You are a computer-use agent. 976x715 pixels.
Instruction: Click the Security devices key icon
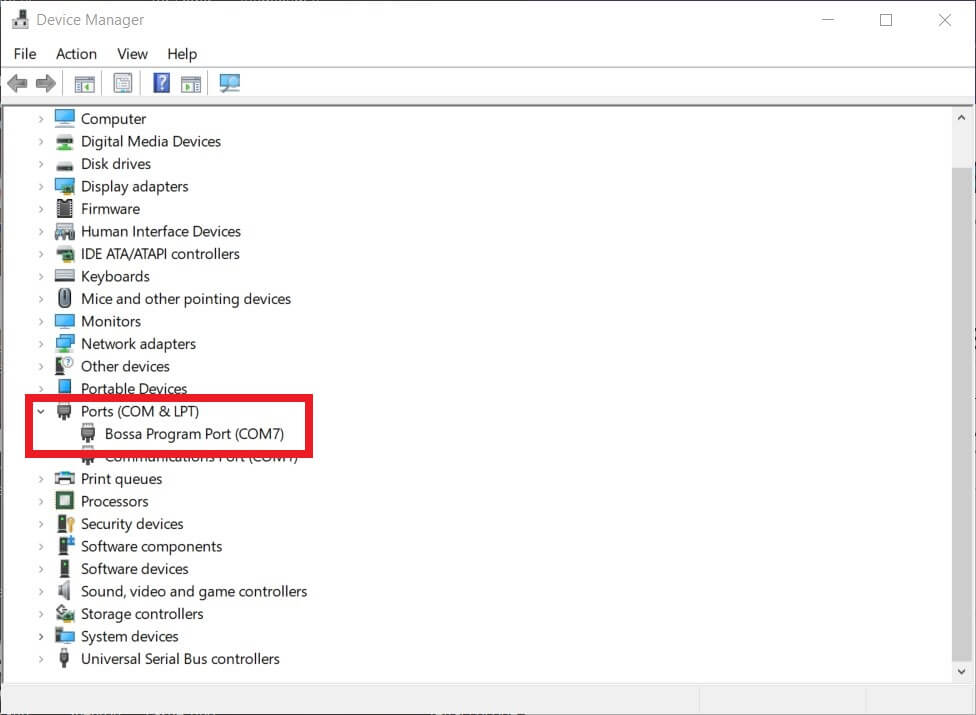[65, 524]
